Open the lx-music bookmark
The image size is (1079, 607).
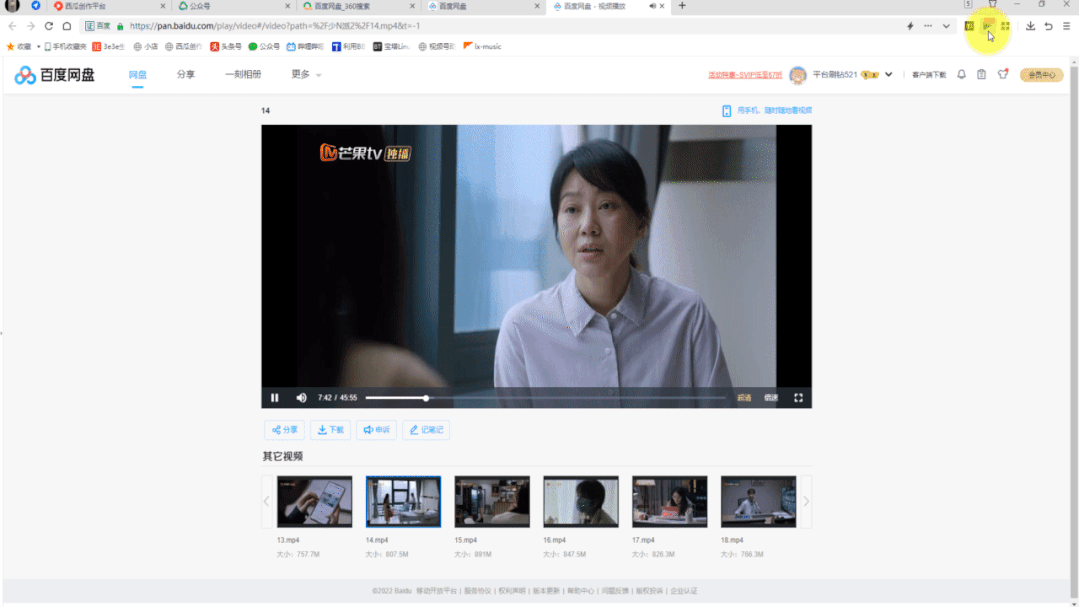coord(482,47)
